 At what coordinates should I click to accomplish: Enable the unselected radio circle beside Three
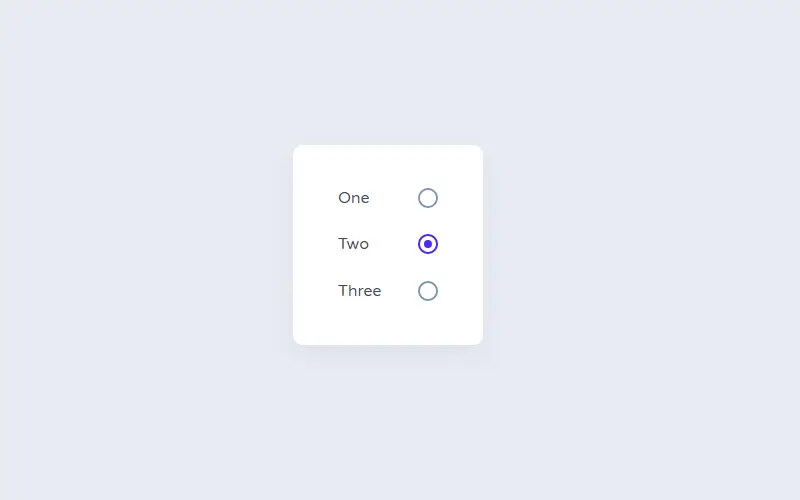[428, 291]
